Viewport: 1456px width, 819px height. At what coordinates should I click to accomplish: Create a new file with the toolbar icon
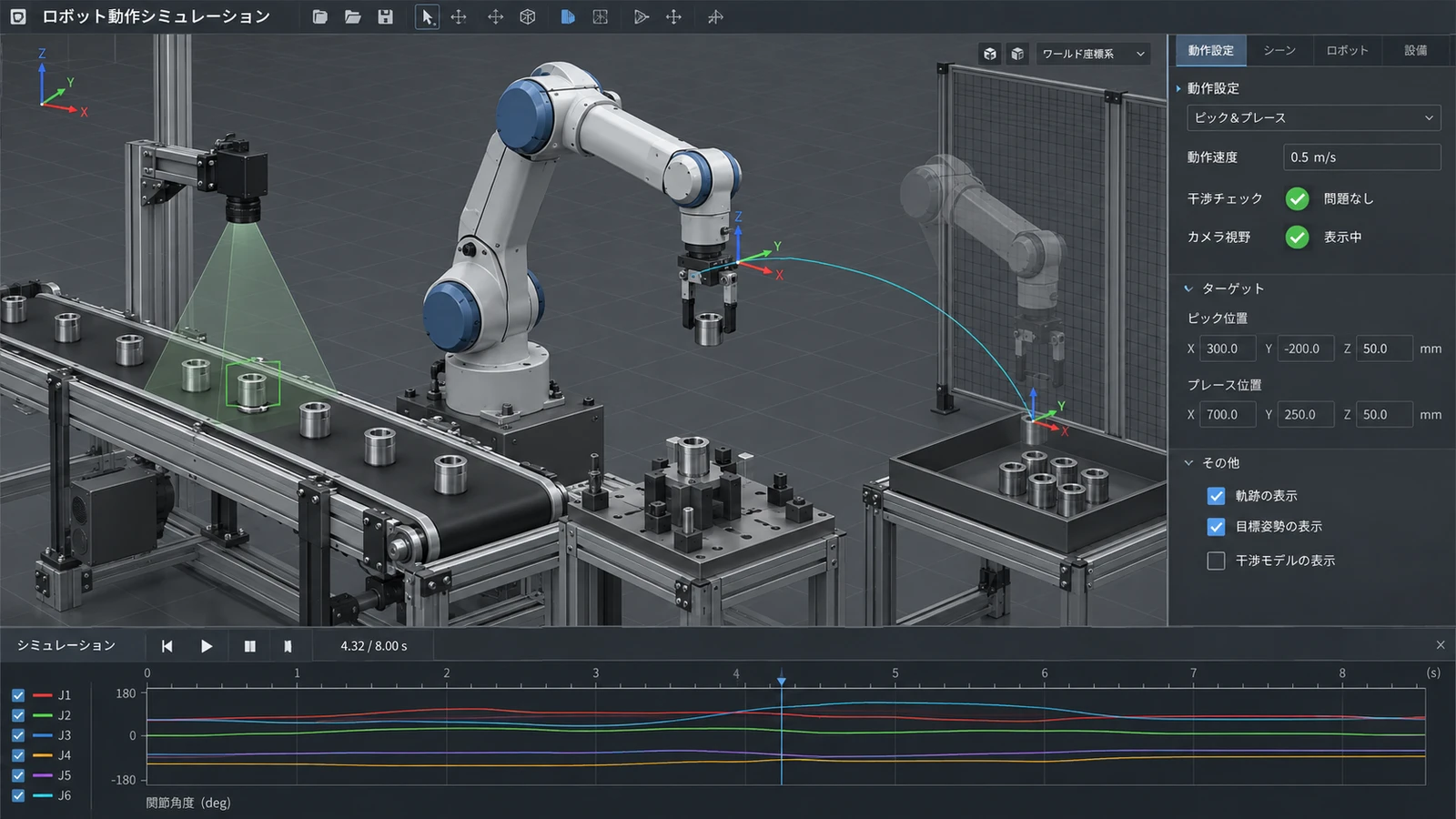(319, 16)
